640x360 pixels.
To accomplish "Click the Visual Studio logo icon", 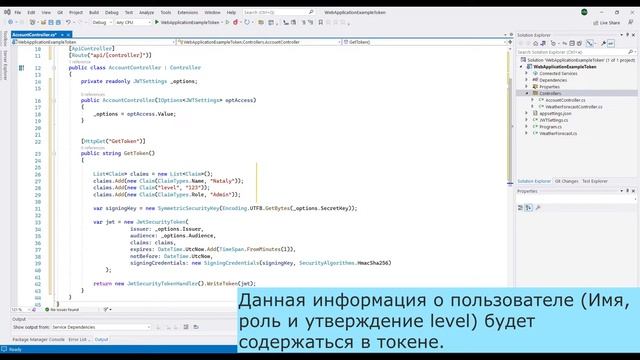I will [7, 12].
